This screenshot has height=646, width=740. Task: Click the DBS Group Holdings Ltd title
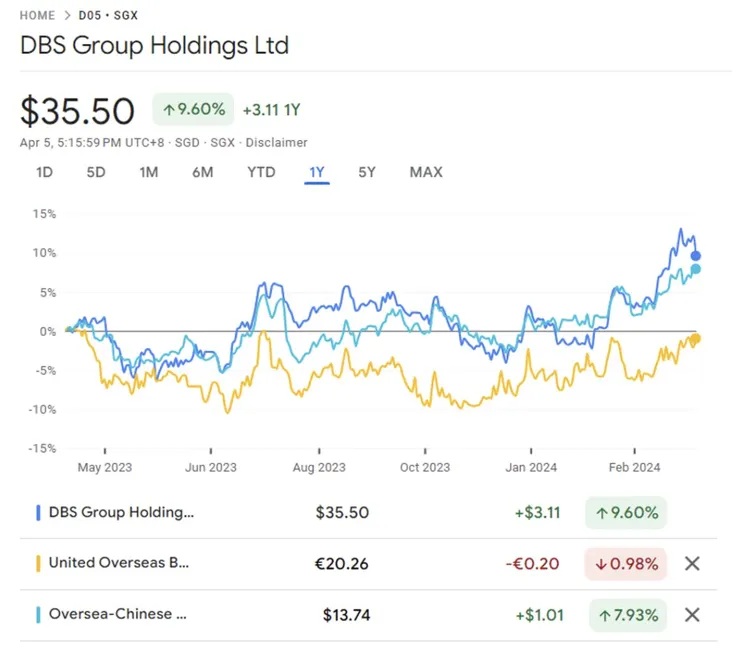tap(154, 46)
